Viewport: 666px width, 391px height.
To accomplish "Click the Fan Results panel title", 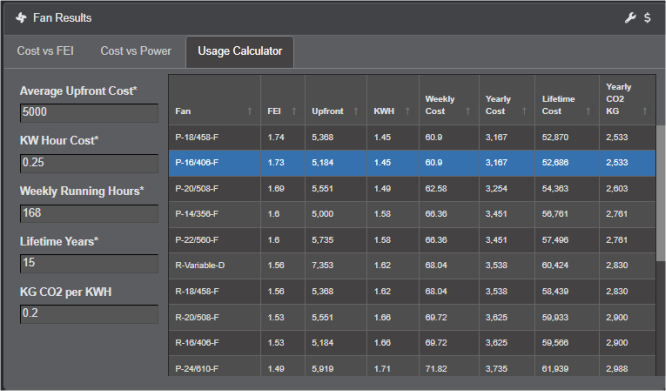I will 62,18.
